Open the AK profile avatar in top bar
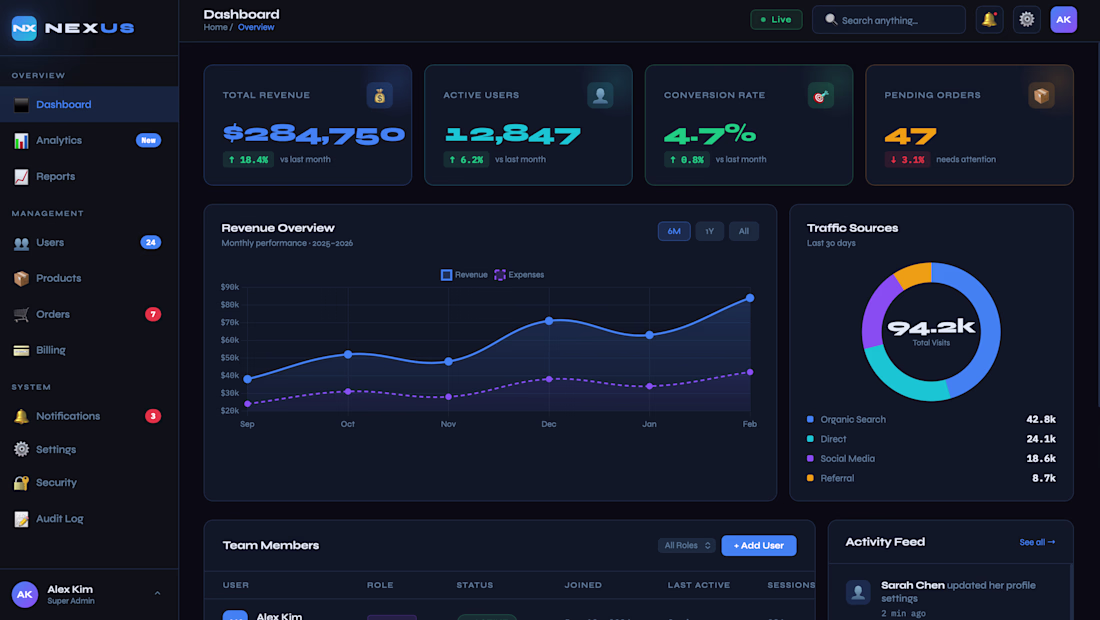 coord(1064,20)
